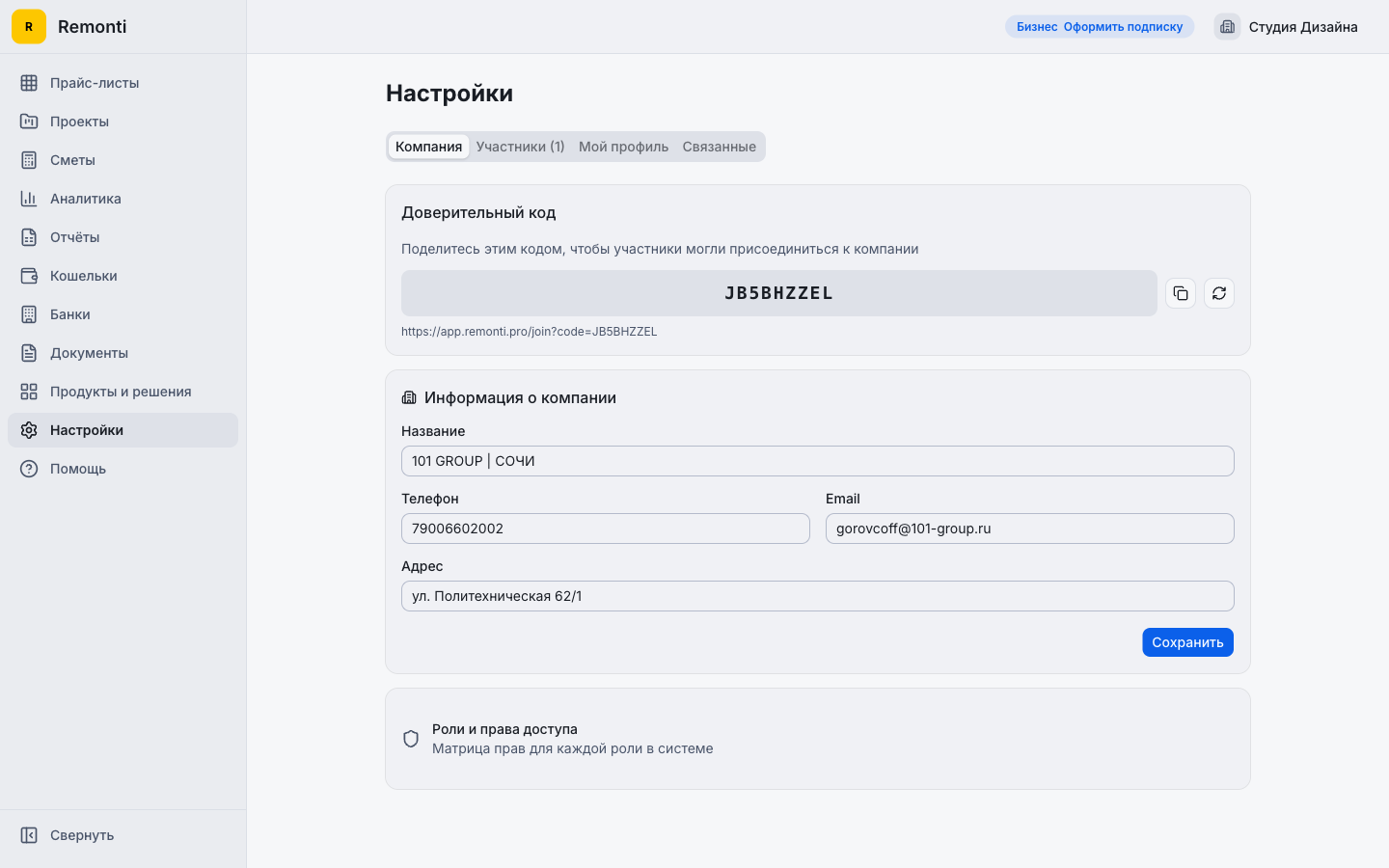Open Помощь with the question mark icon
The width and height of the screenshot is (1389, 868).
click(x=28, y=469)
